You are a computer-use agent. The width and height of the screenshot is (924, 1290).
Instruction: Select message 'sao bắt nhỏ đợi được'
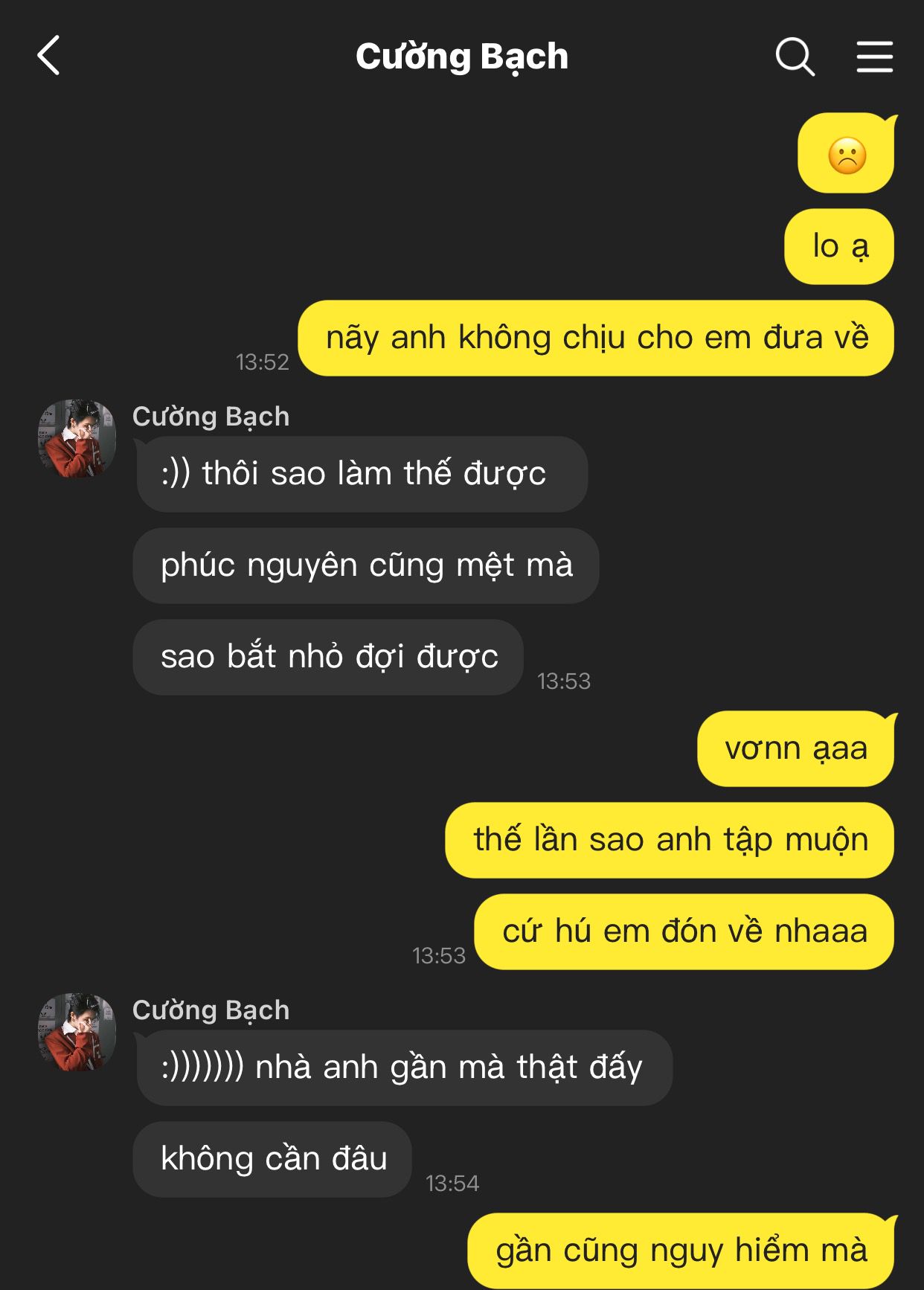tap(328, 657)
